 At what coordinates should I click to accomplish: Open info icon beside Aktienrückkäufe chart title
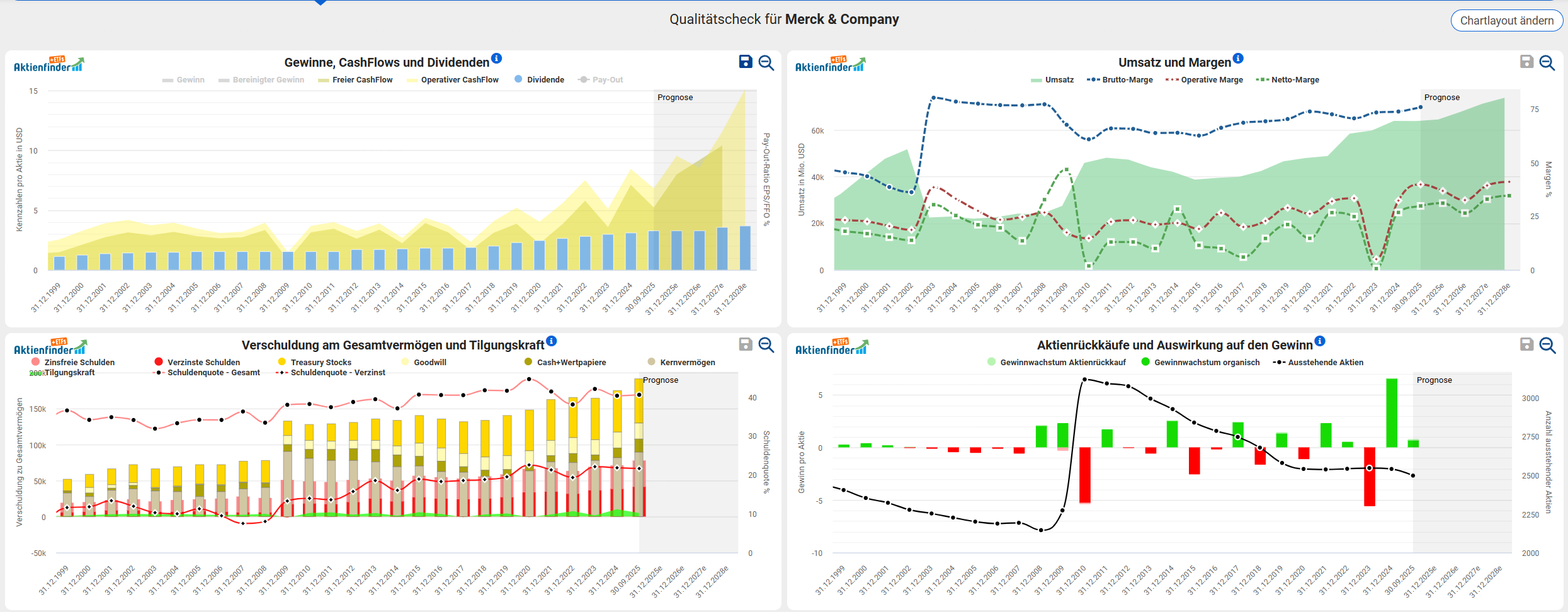tap(1320, 341)
